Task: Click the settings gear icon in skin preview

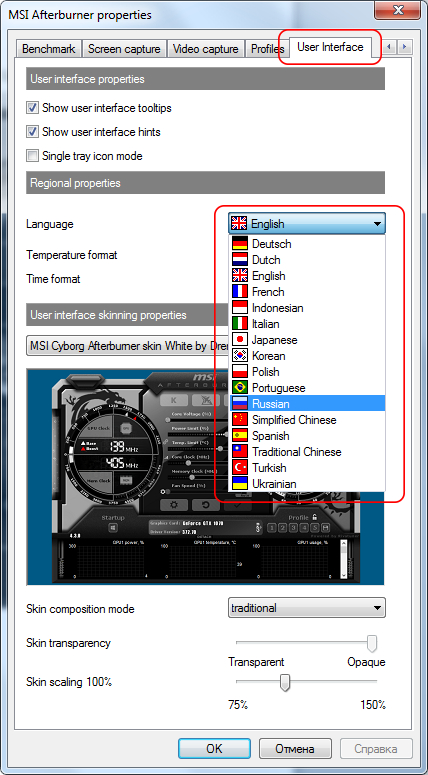Action: (x=172, y=505)
